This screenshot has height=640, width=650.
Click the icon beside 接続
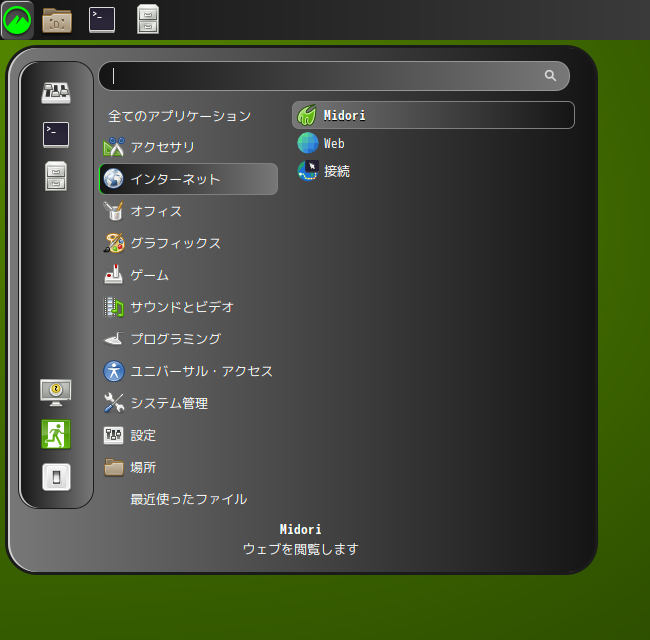click(x=308, y=171)
